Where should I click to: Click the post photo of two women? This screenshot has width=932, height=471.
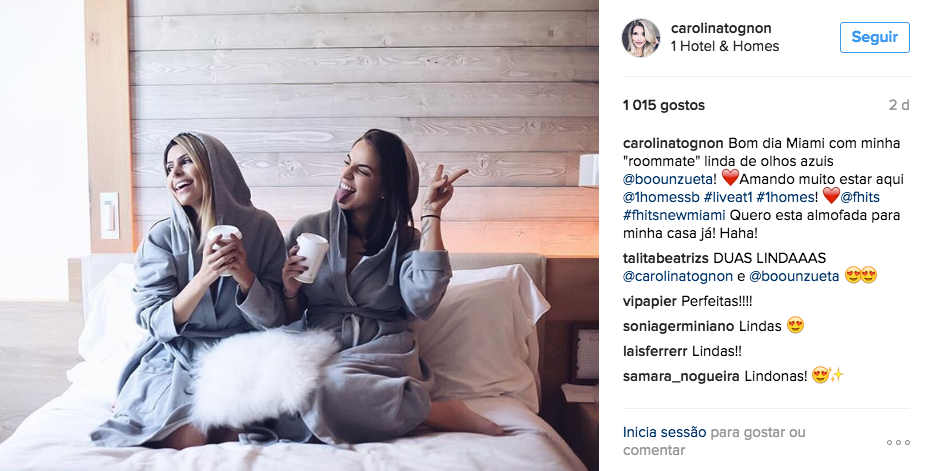299,236
